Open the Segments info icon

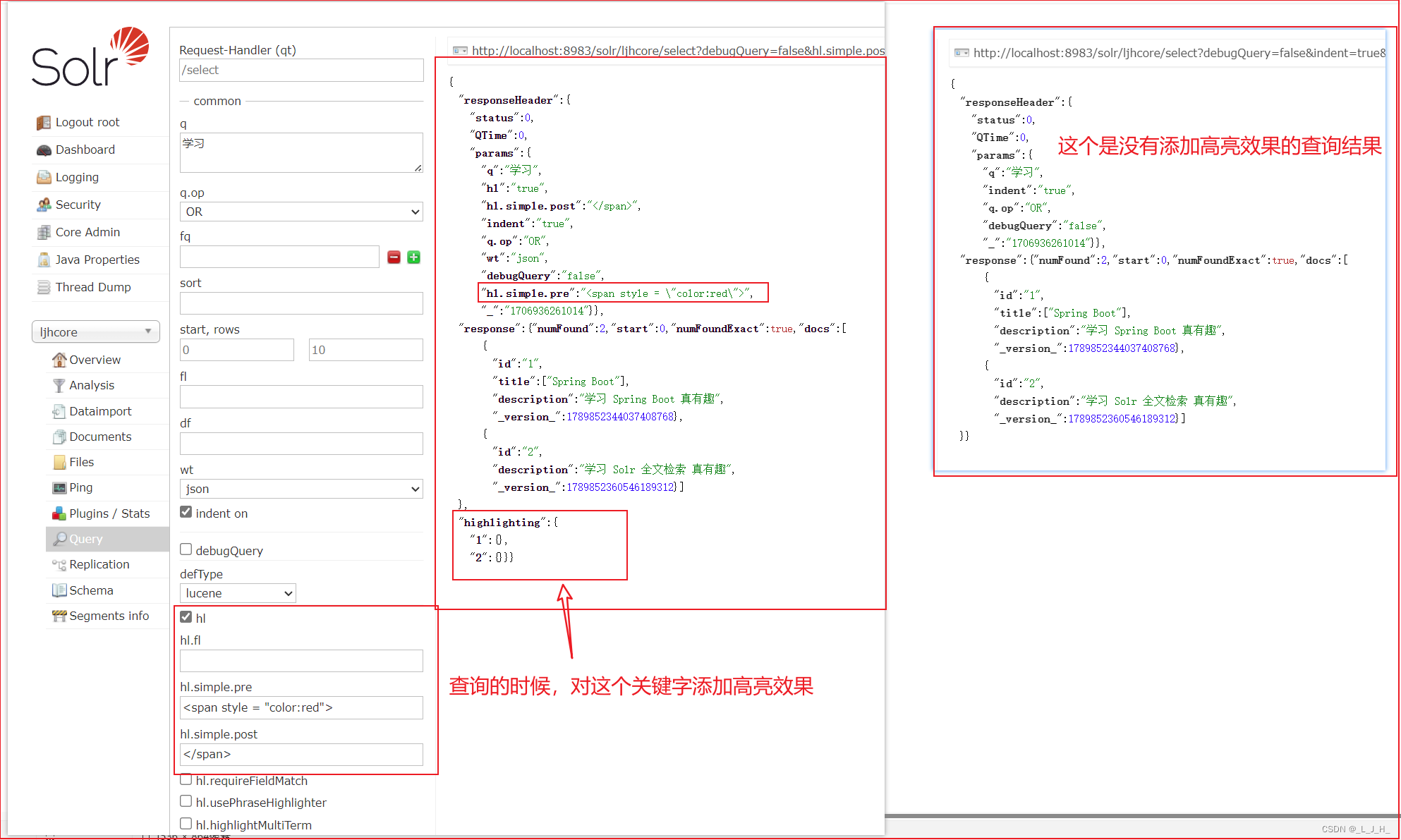[x=59, y=616]
